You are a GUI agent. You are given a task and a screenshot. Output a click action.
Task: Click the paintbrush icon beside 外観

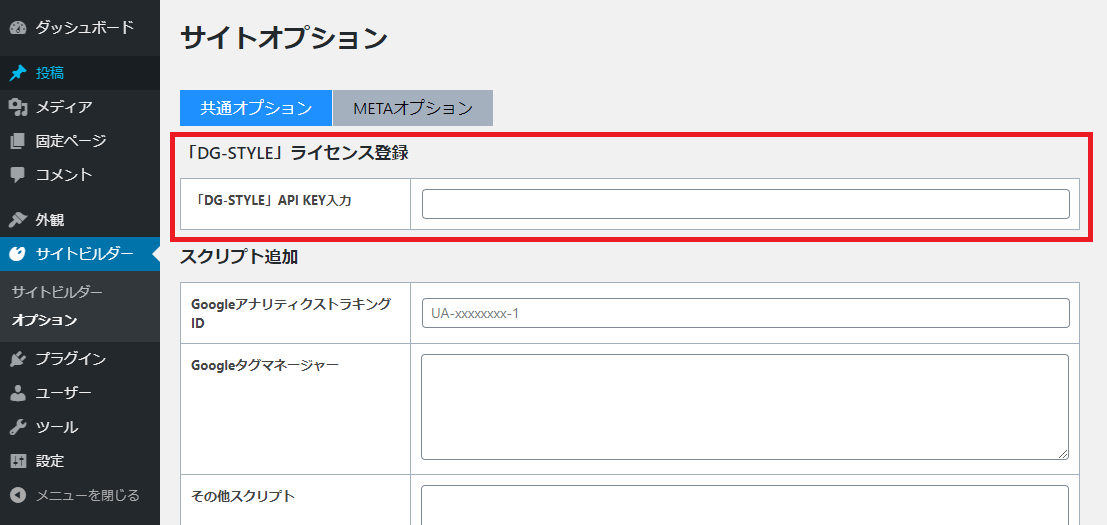tap(17, 220)
